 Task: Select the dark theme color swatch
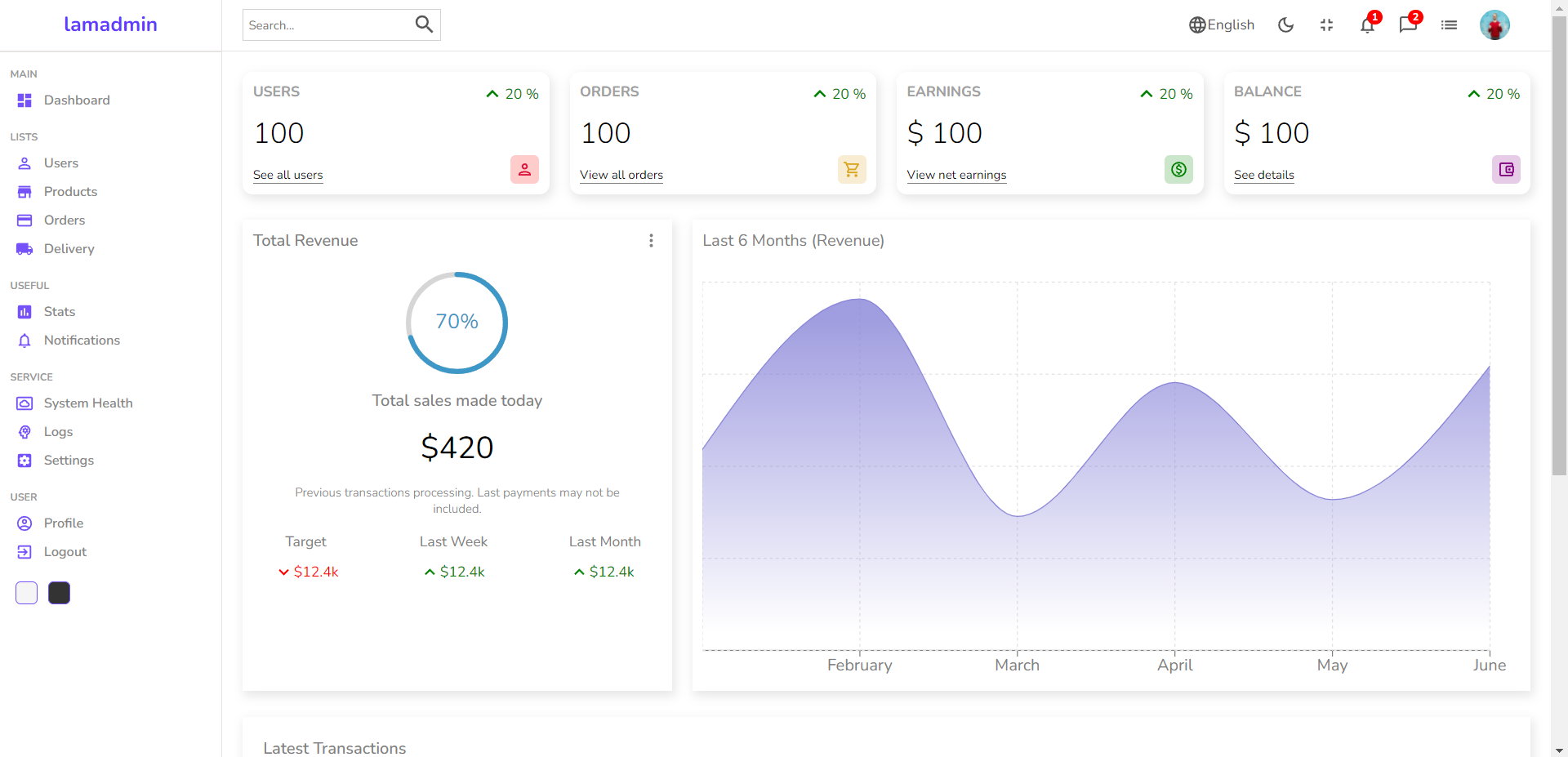coord(59,593)
